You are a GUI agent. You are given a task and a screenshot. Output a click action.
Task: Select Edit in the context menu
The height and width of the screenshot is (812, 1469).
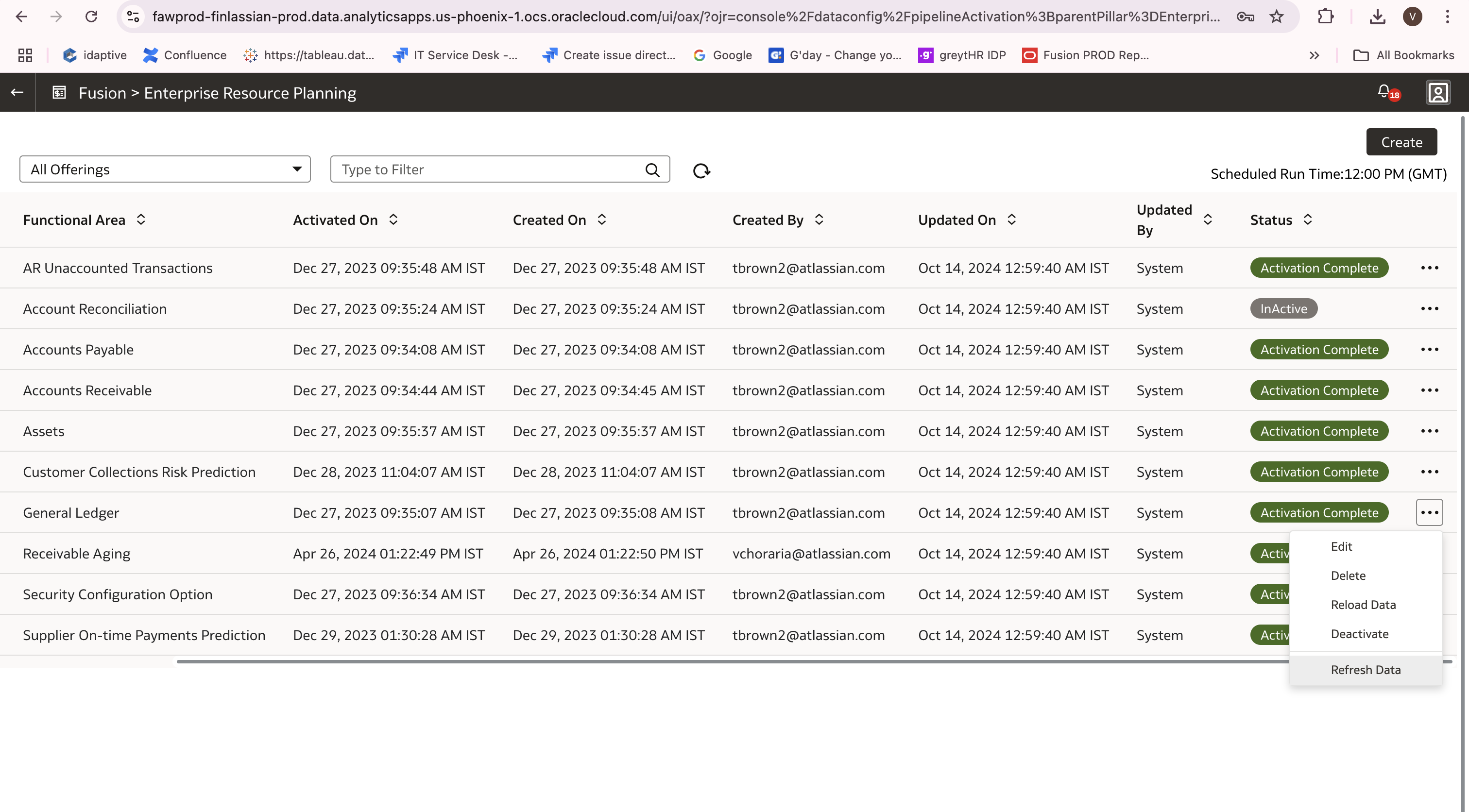click(1366, 546)
